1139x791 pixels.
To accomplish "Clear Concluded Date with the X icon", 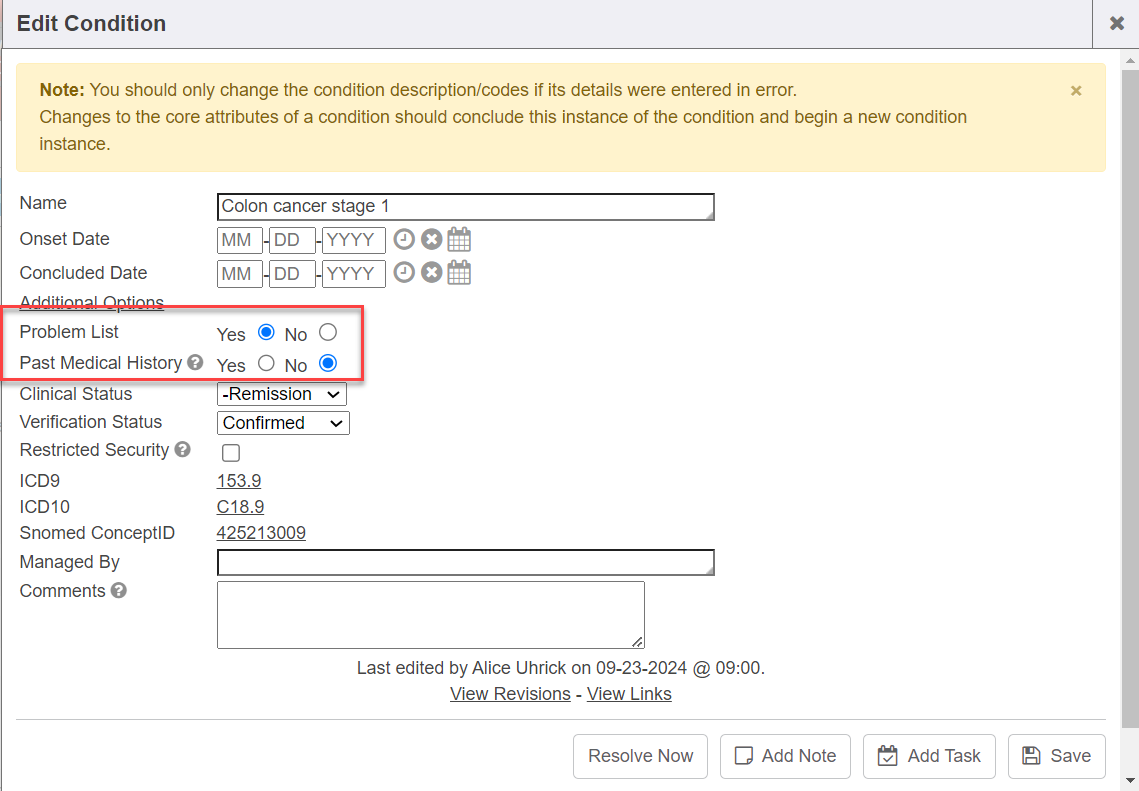I will [431, 273].
